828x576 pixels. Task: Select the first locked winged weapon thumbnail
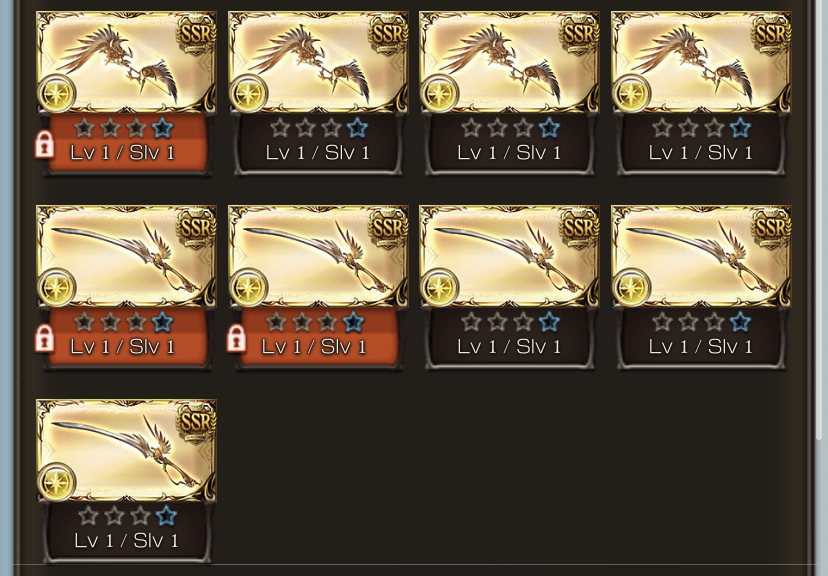(x=126, y=62)
